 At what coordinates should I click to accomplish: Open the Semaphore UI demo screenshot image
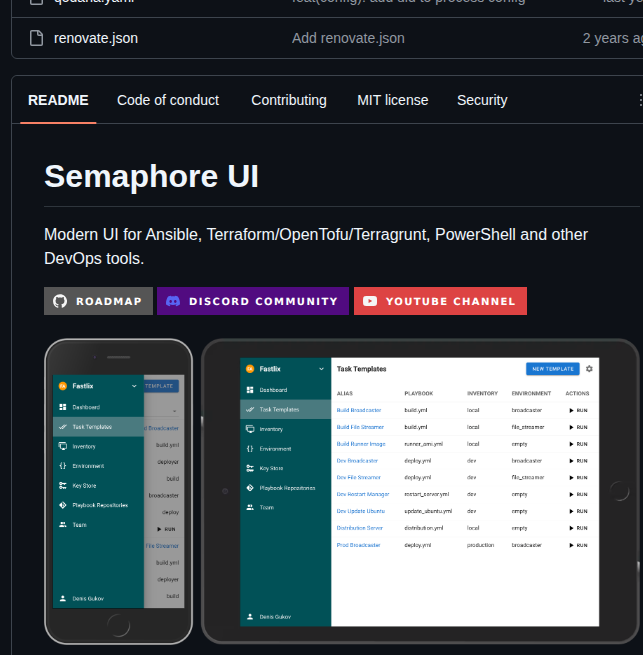click(342, 492)
